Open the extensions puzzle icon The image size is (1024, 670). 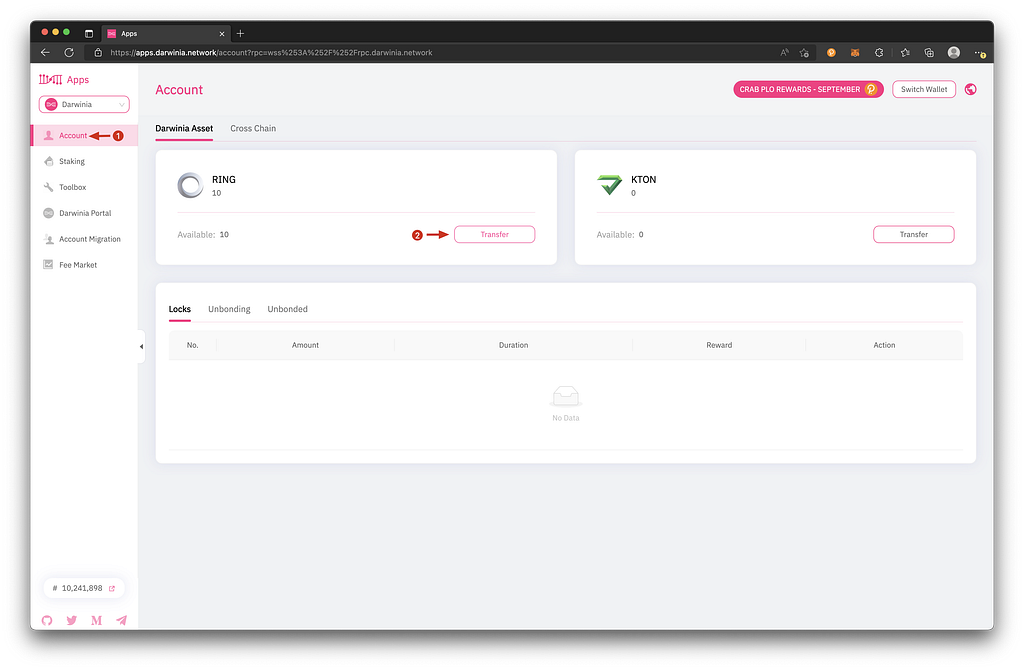click(x=879, y=53)
